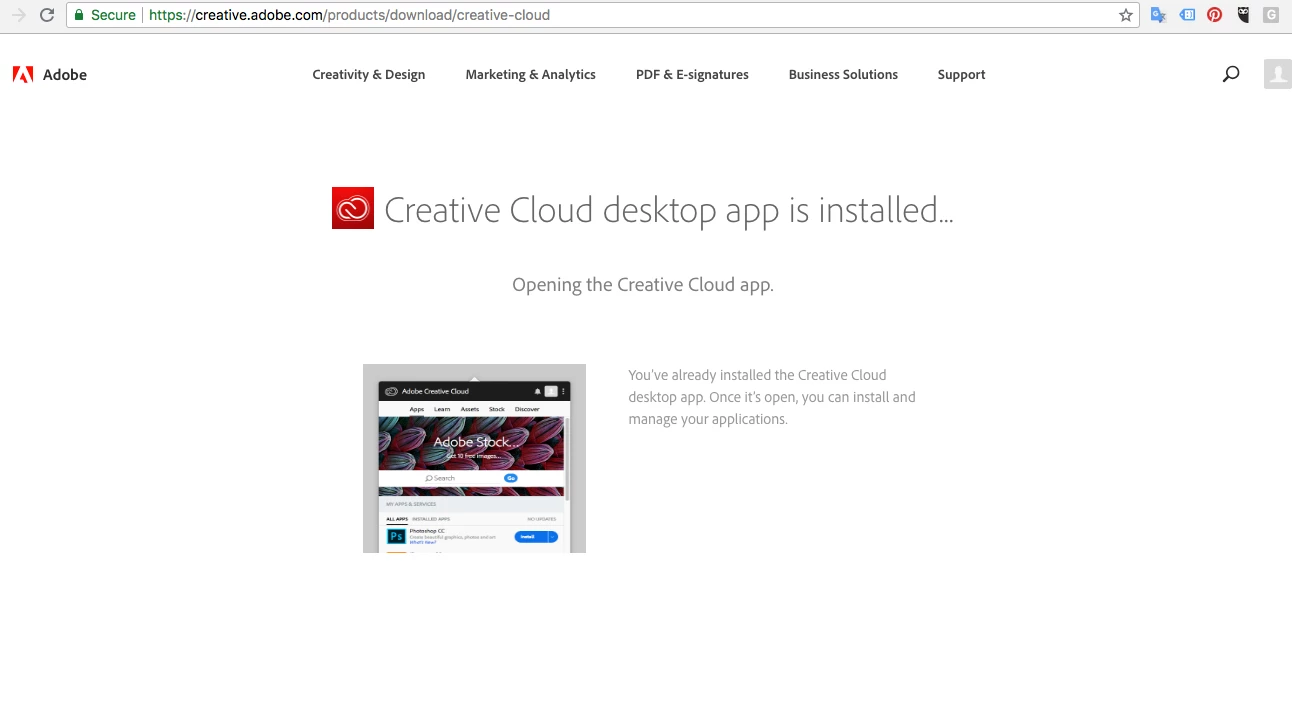Open the Business Solutions menu
This screenshot has width=1292, height=706.
point(843,75)
